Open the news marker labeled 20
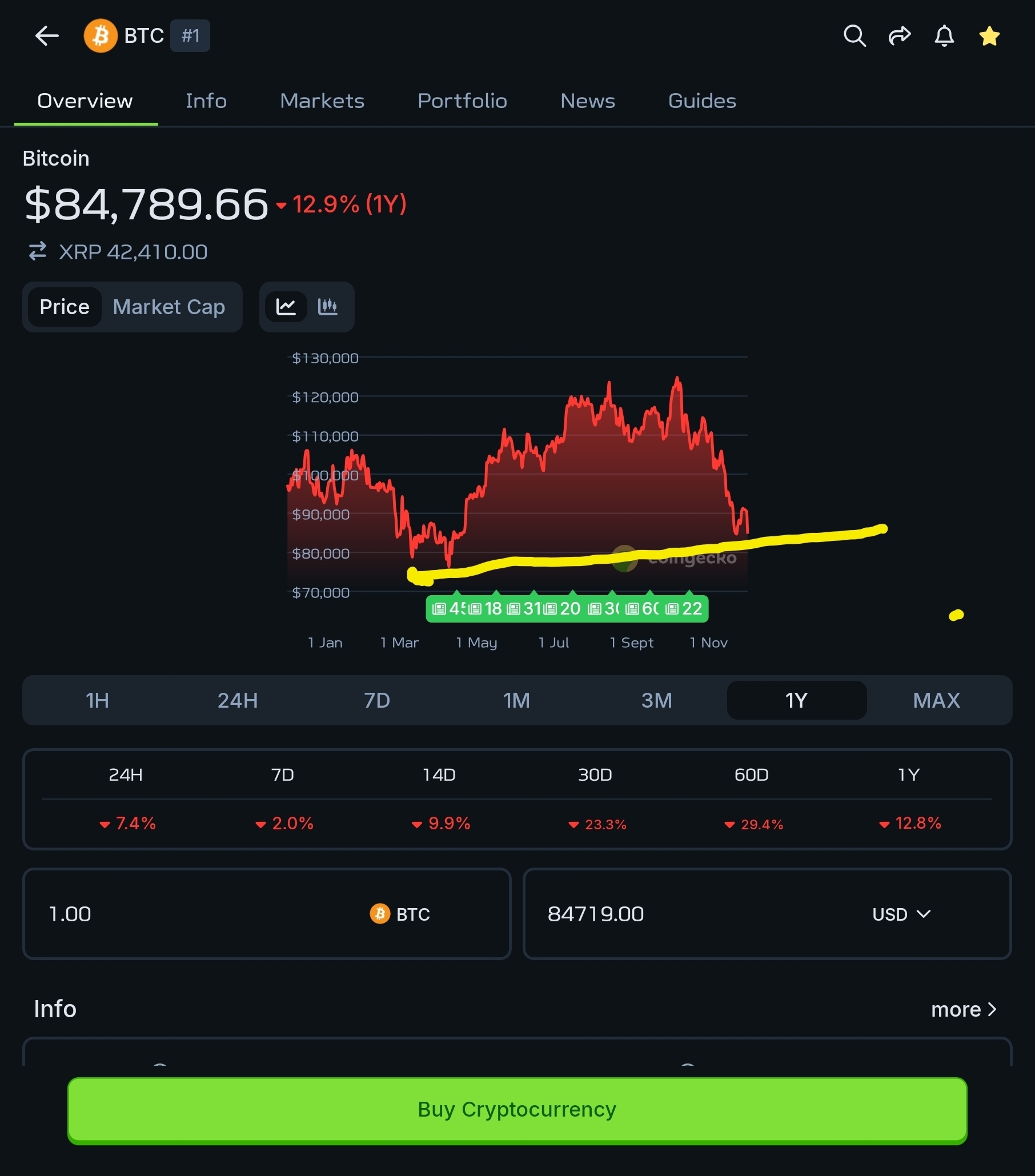Screen dimensions: 1035x1176 (x=562, y=608)
